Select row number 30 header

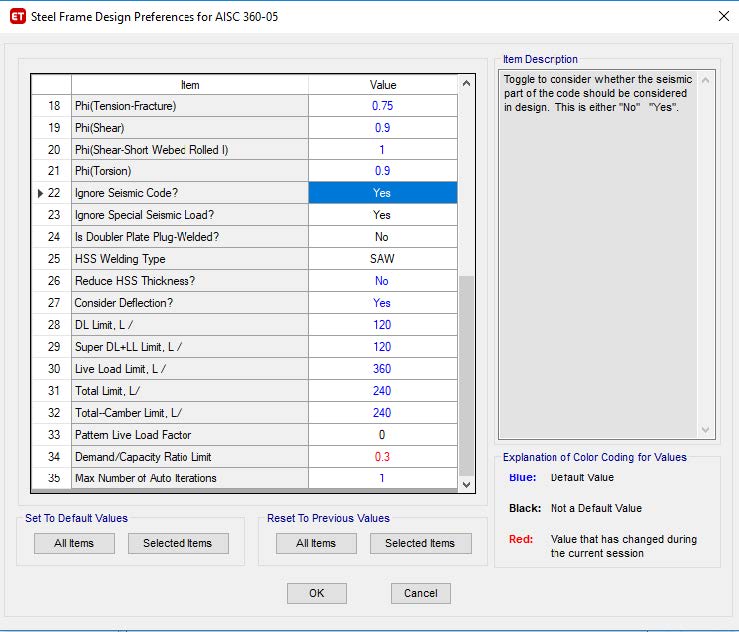pos(52,369)
